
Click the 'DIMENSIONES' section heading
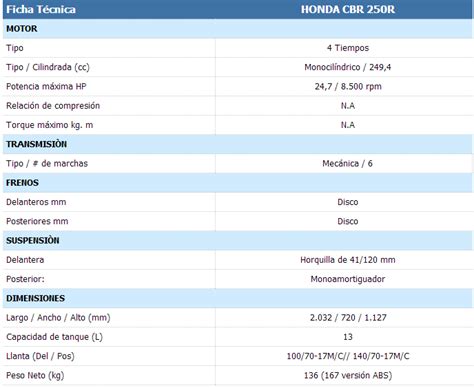pos(35,298)
